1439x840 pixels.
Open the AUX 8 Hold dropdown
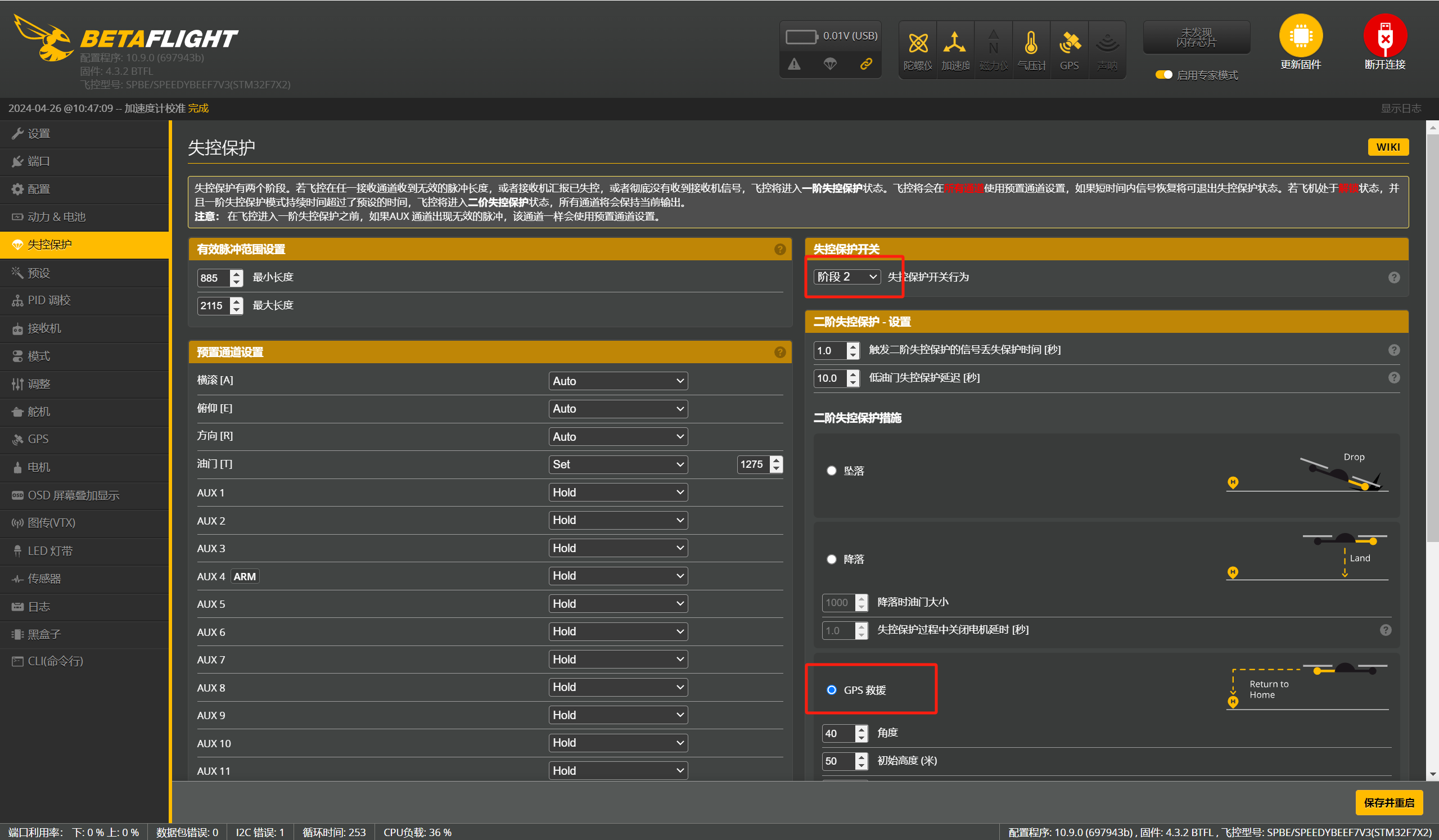[618, 687]
